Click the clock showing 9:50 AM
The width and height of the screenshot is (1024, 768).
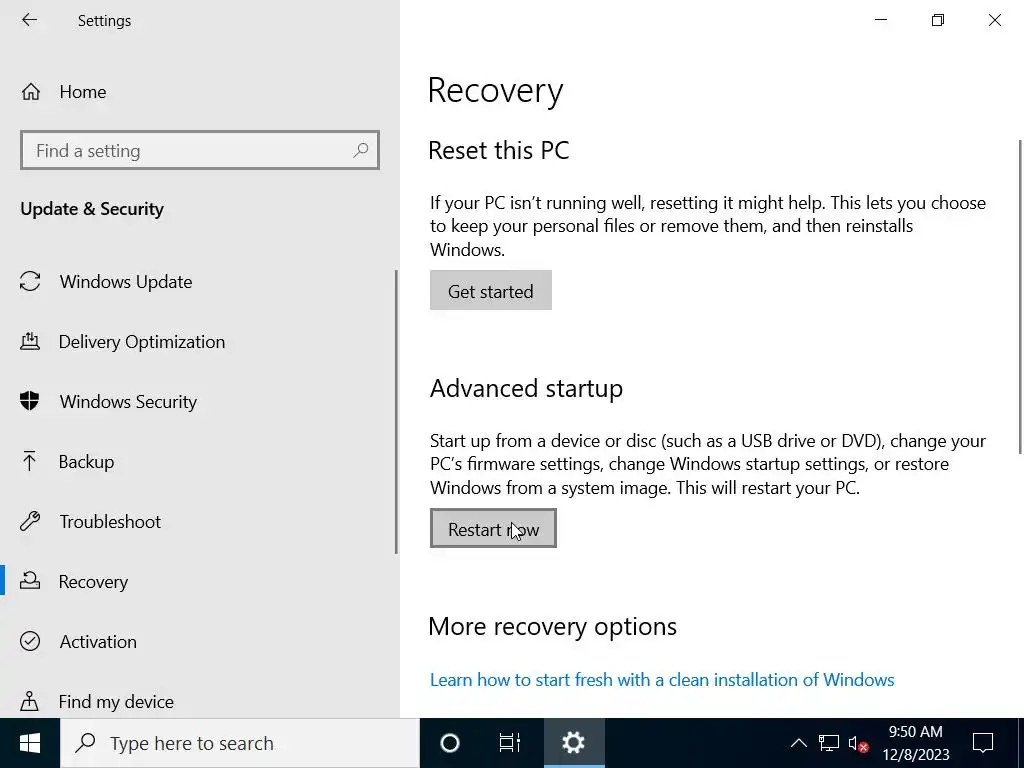(916, 743)
